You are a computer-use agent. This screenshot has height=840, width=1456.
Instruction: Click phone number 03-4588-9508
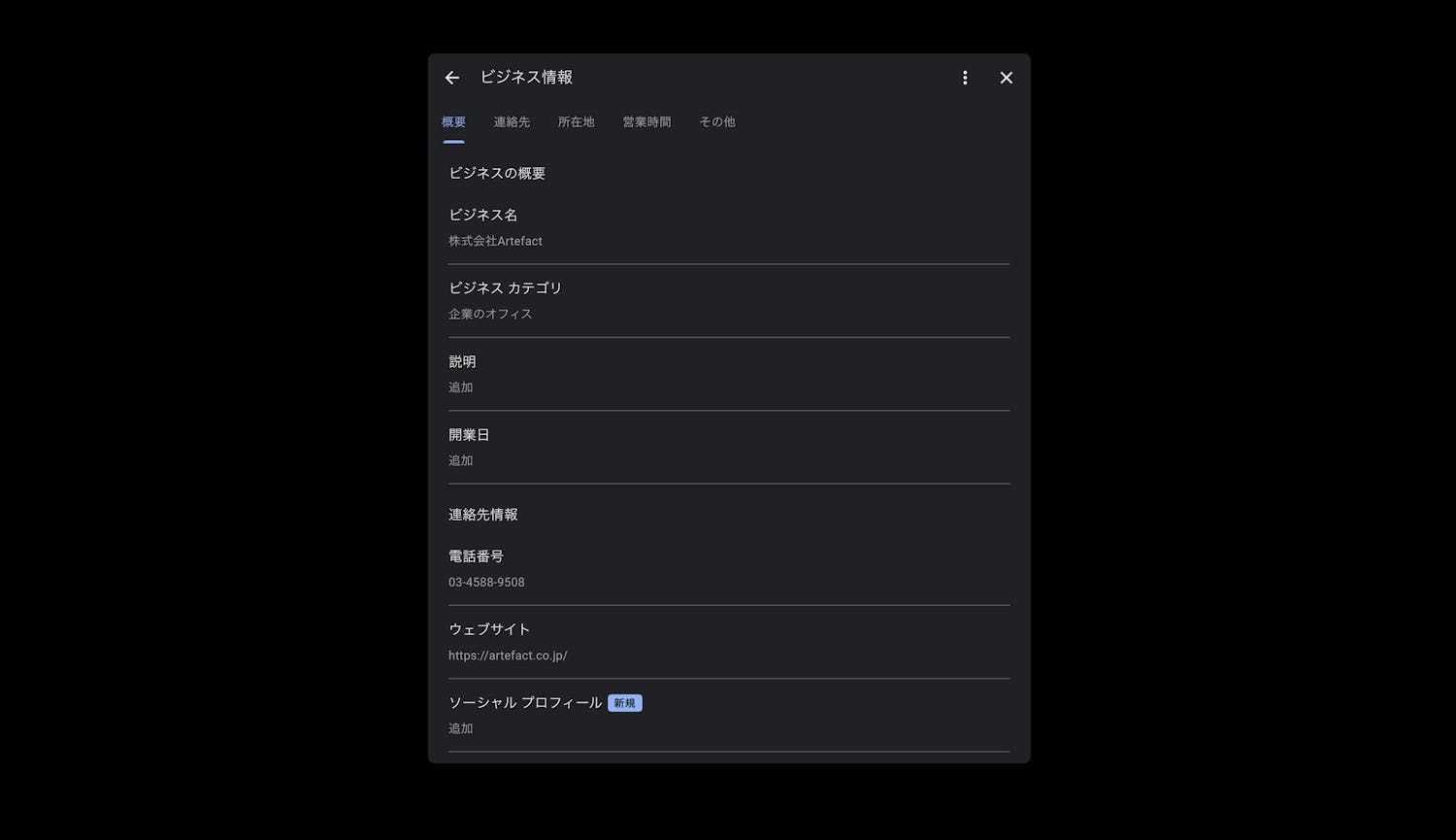coord(486,583)
